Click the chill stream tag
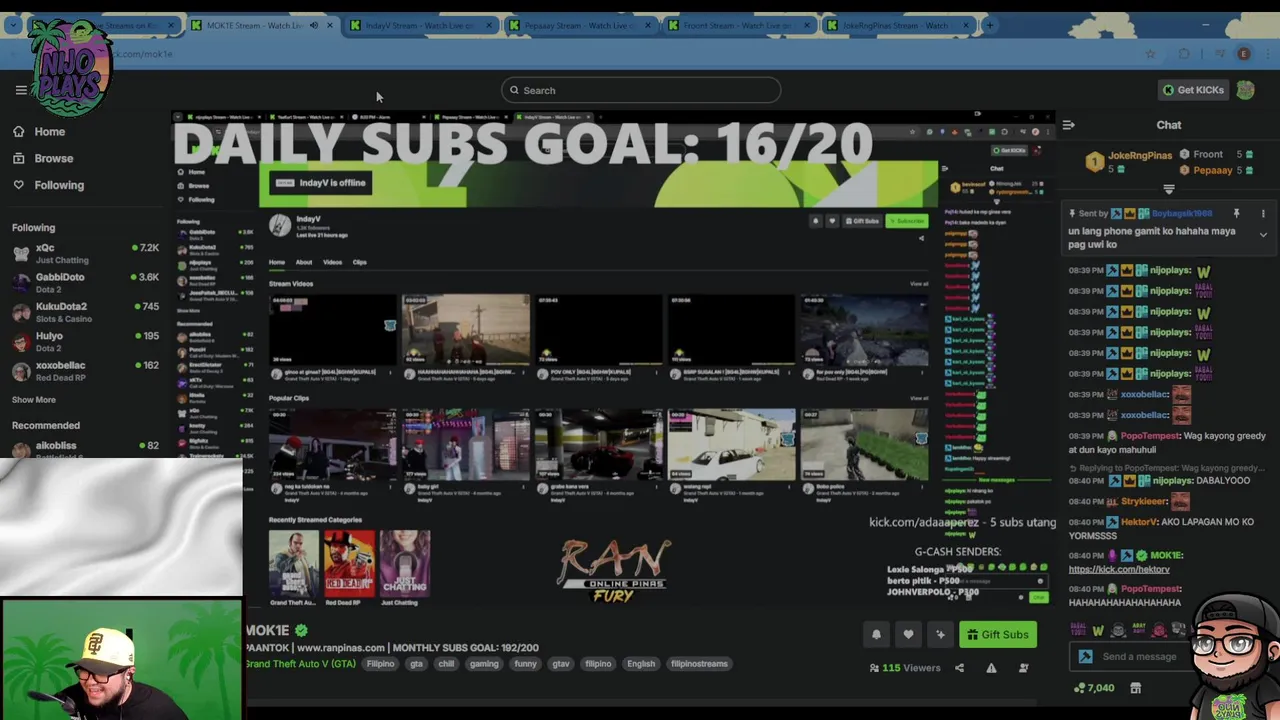Viewport: 1280px width, 720px height. [446, 664]
